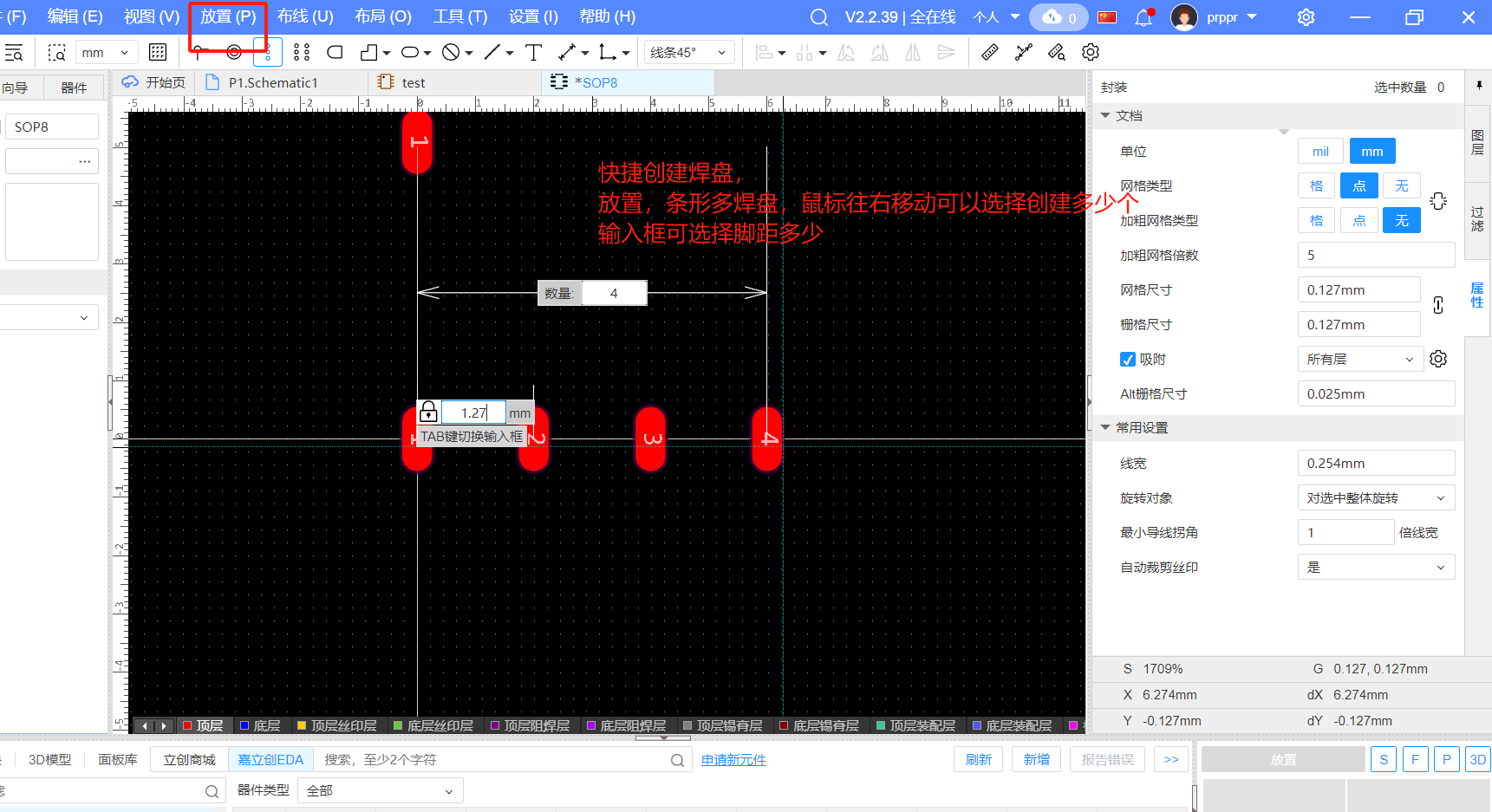Select the 顶层 layer red swatch
Image resolution: width=1492 pixels, height=812 pixels.
tap(187, 725)
